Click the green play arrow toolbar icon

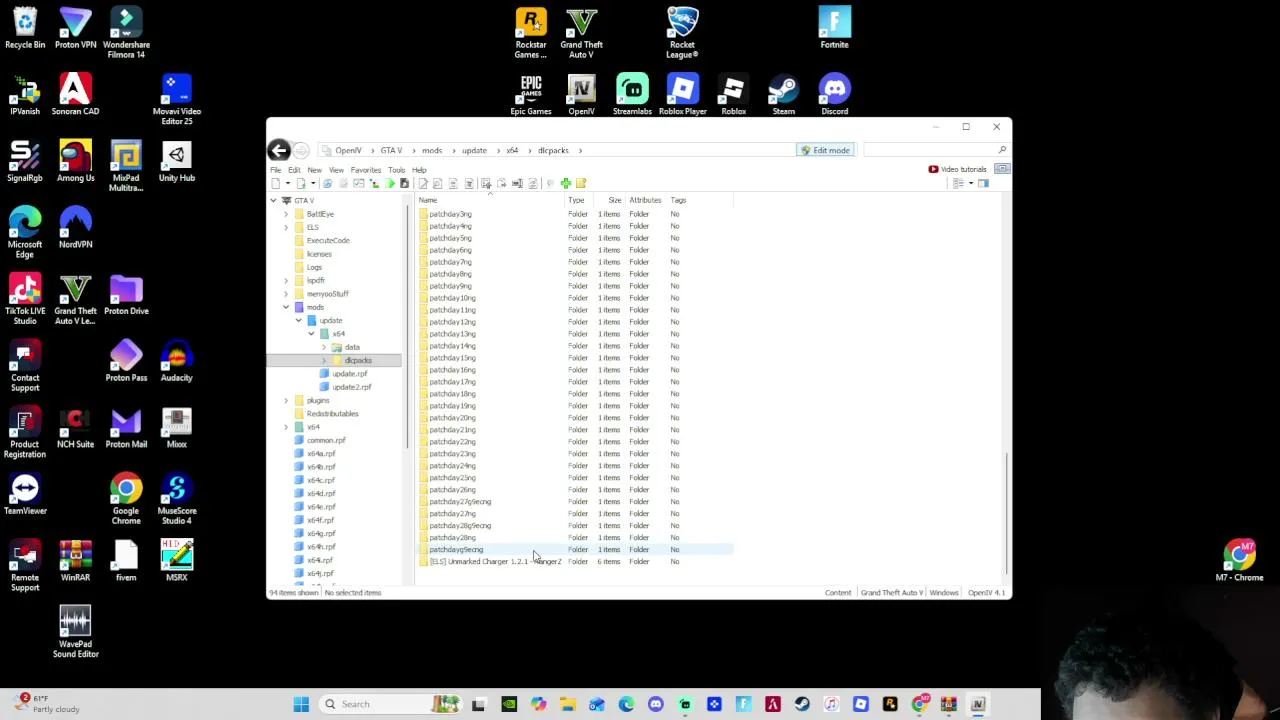click(389, 183)
